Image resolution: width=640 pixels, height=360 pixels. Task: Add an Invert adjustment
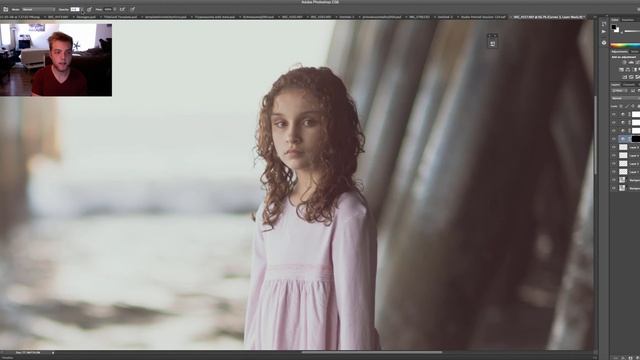[624, 77]
